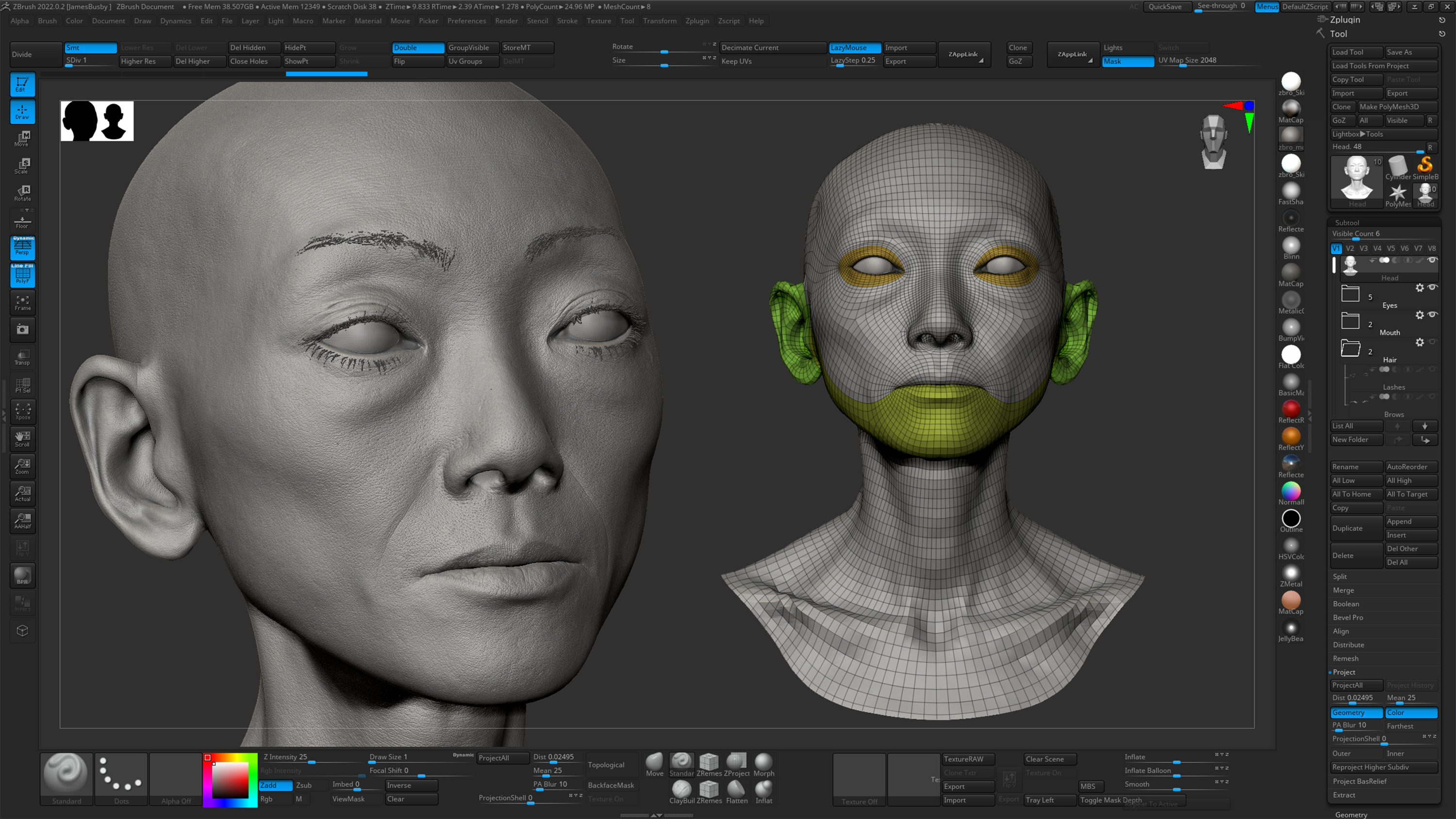The width and height of the screenshot is (1456, 819).
Task: Toggle Head subtool visibility eye
Action: tap(1432, 260)
